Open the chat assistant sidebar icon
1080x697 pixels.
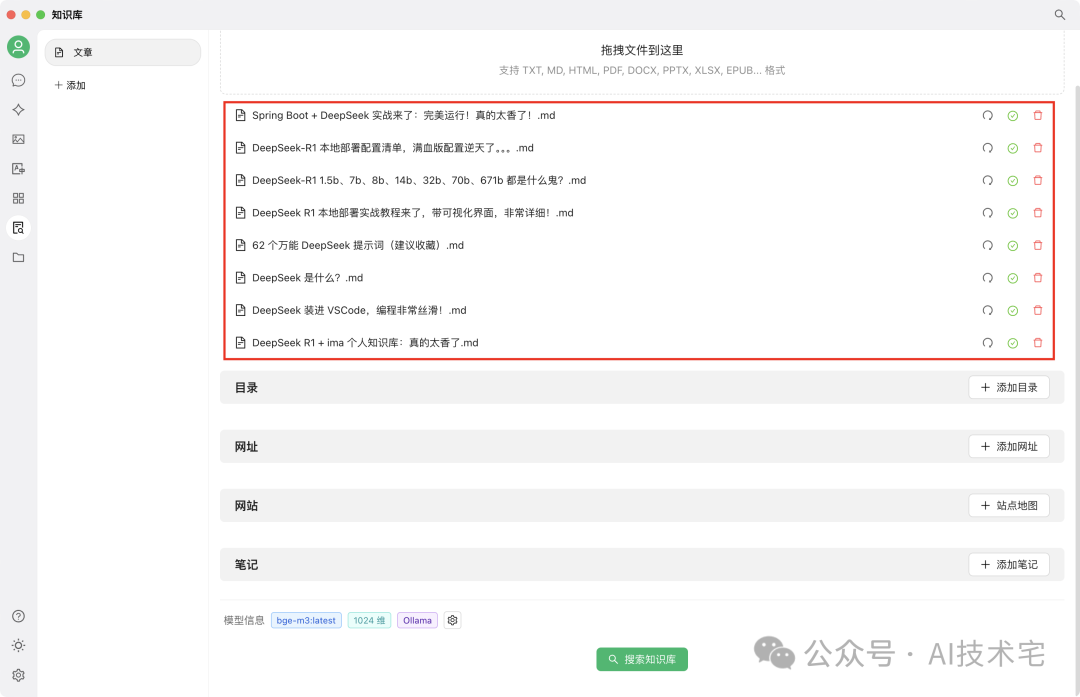19,81
